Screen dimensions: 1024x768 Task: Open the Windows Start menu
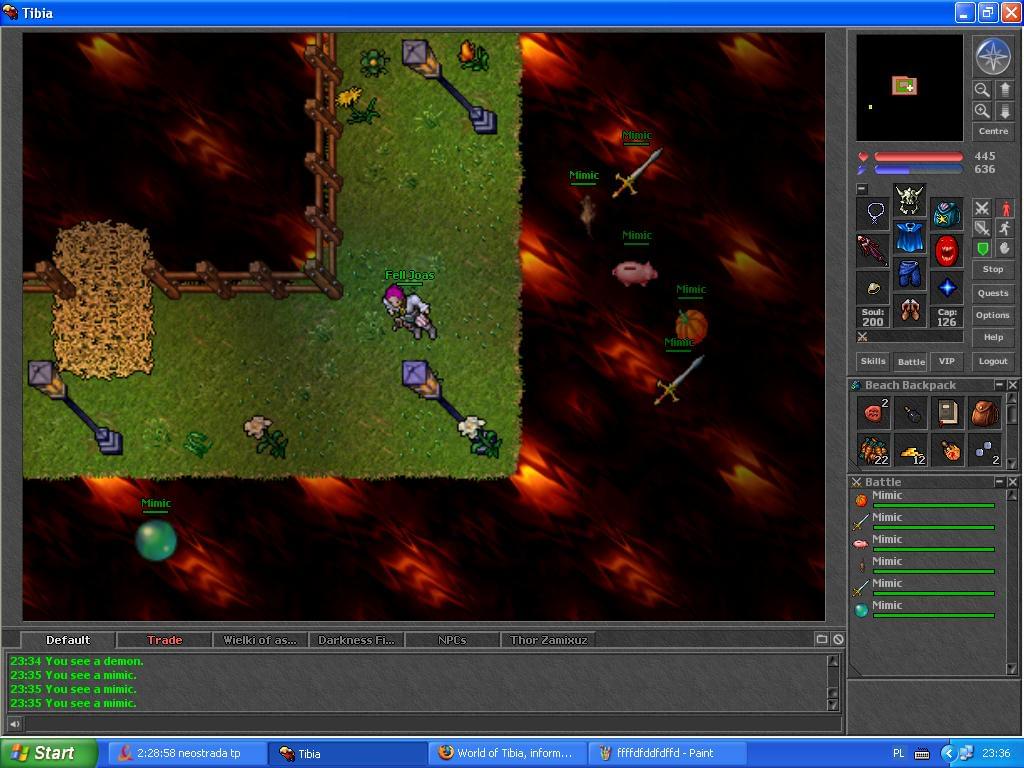[48, 753]
